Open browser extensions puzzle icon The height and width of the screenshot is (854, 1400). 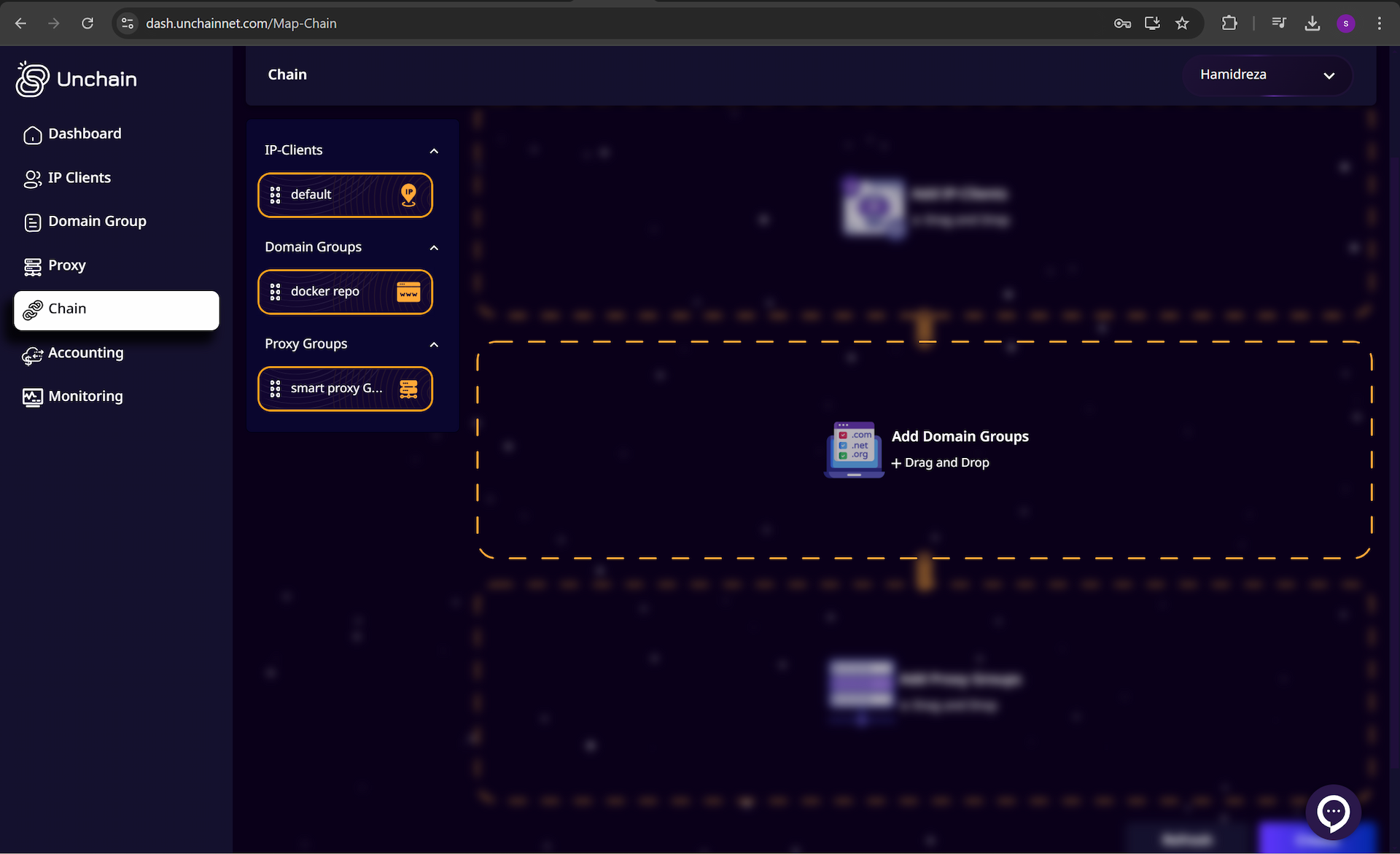coord(1229,23)
